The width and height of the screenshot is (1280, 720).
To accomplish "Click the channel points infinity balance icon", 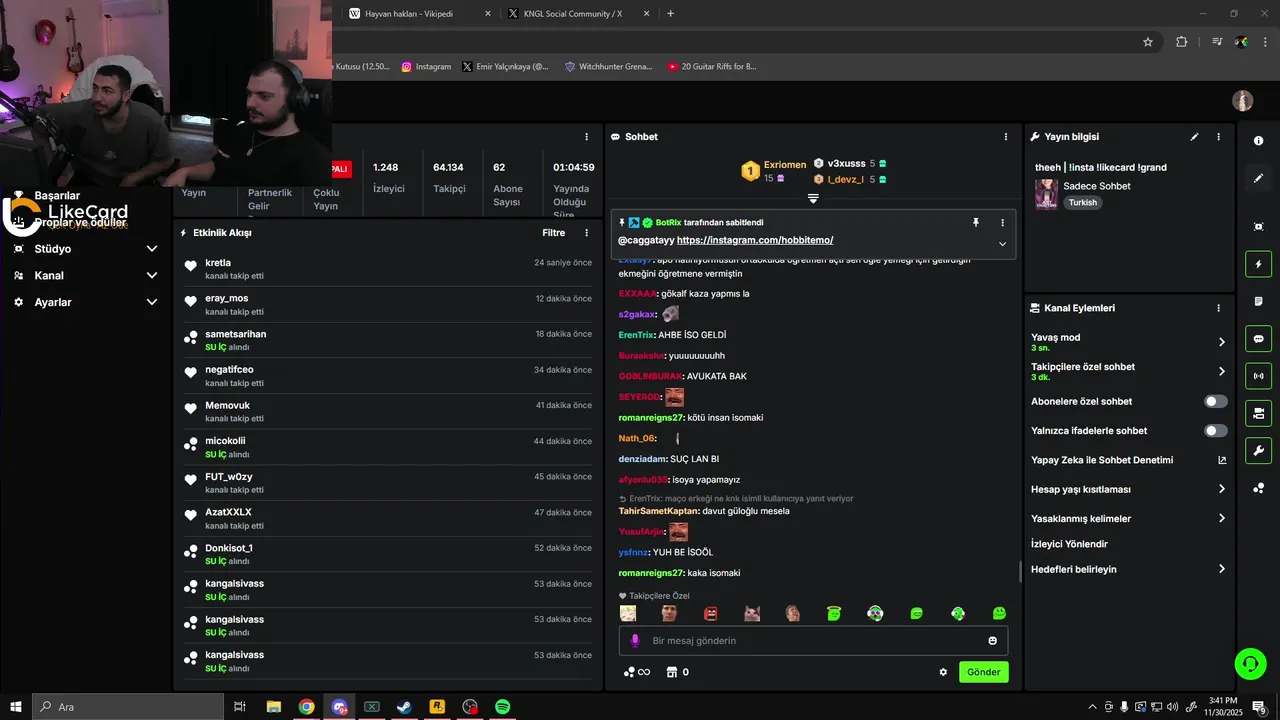I will (x=637, y=672).
